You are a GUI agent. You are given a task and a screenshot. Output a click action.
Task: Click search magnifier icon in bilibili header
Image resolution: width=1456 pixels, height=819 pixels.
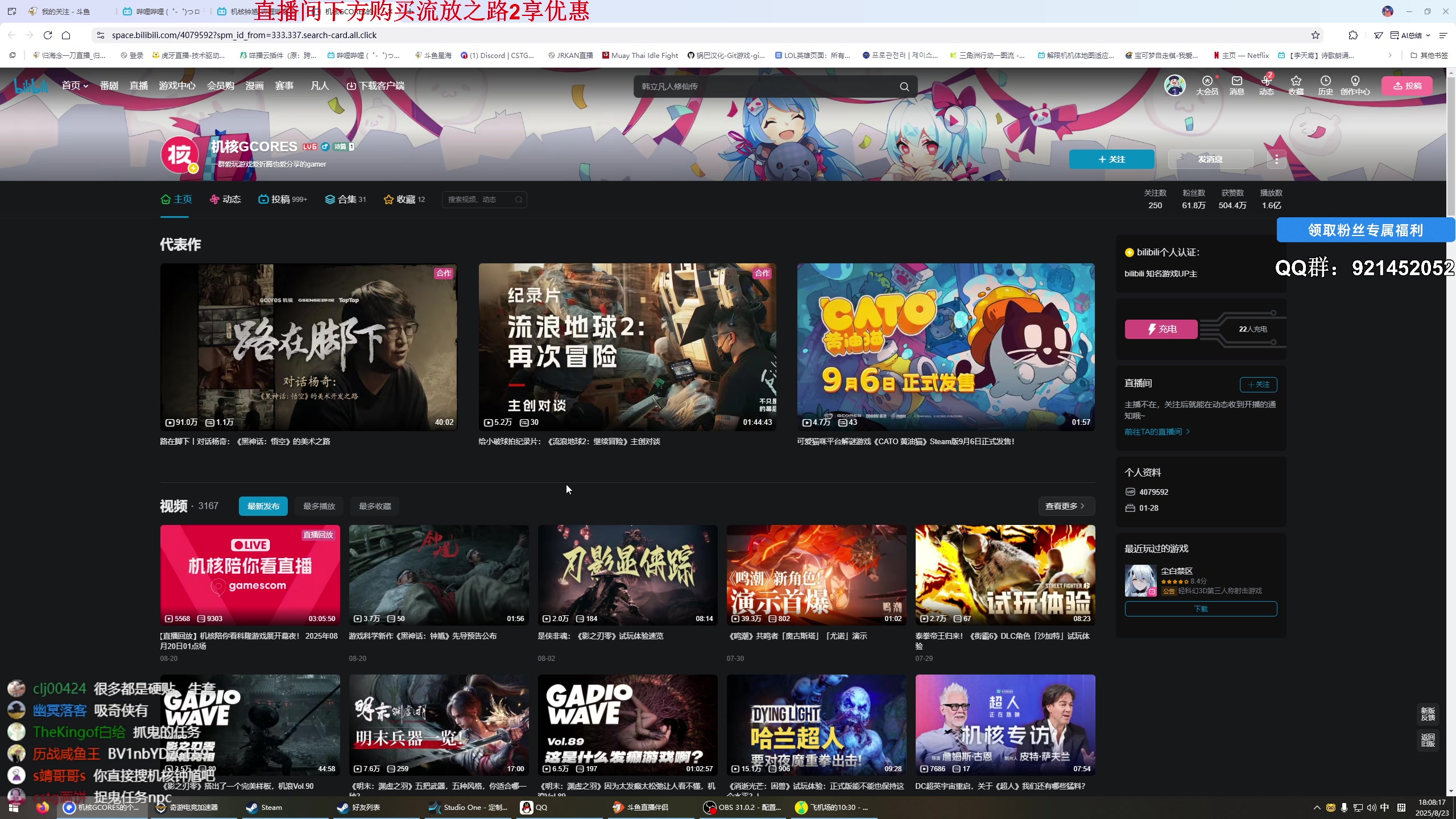(904, 86)
